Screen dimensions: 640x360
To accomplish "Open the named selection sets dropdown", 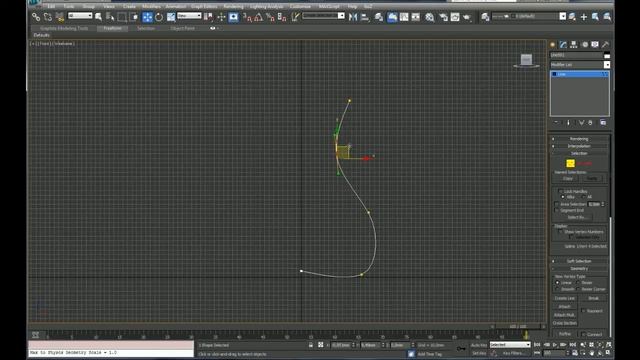I will point(323,16).
